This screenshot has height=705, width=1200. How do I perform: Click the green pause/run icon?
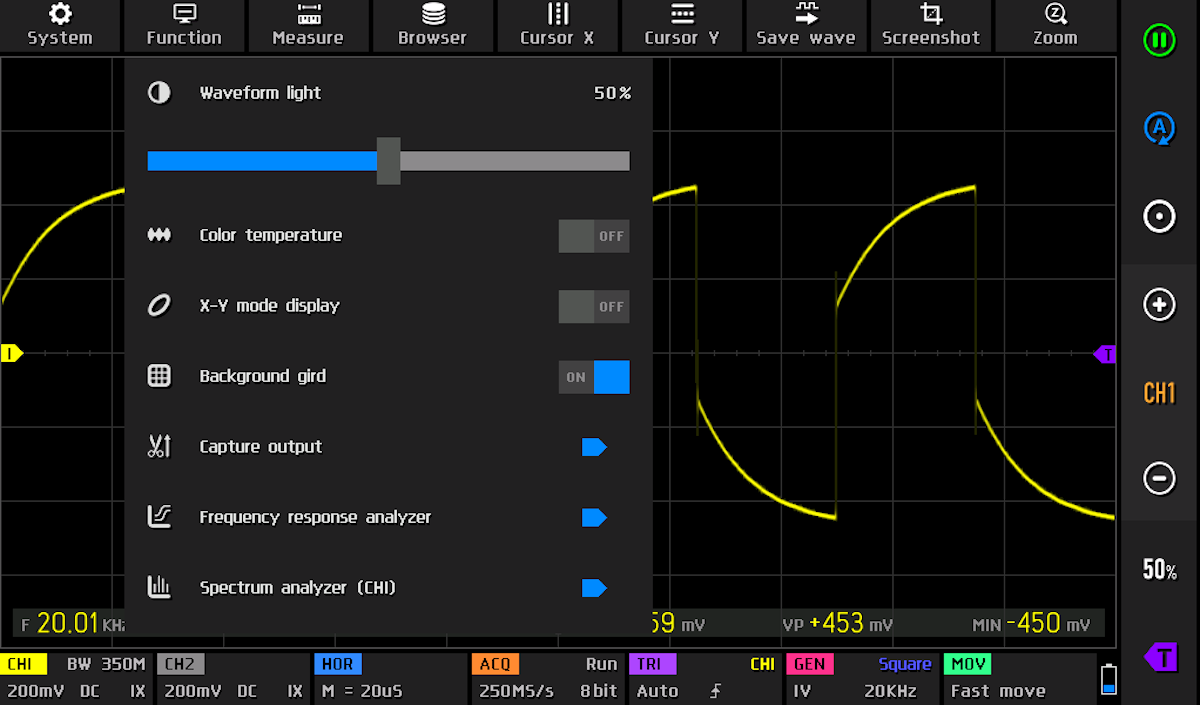click(1159, 41)
